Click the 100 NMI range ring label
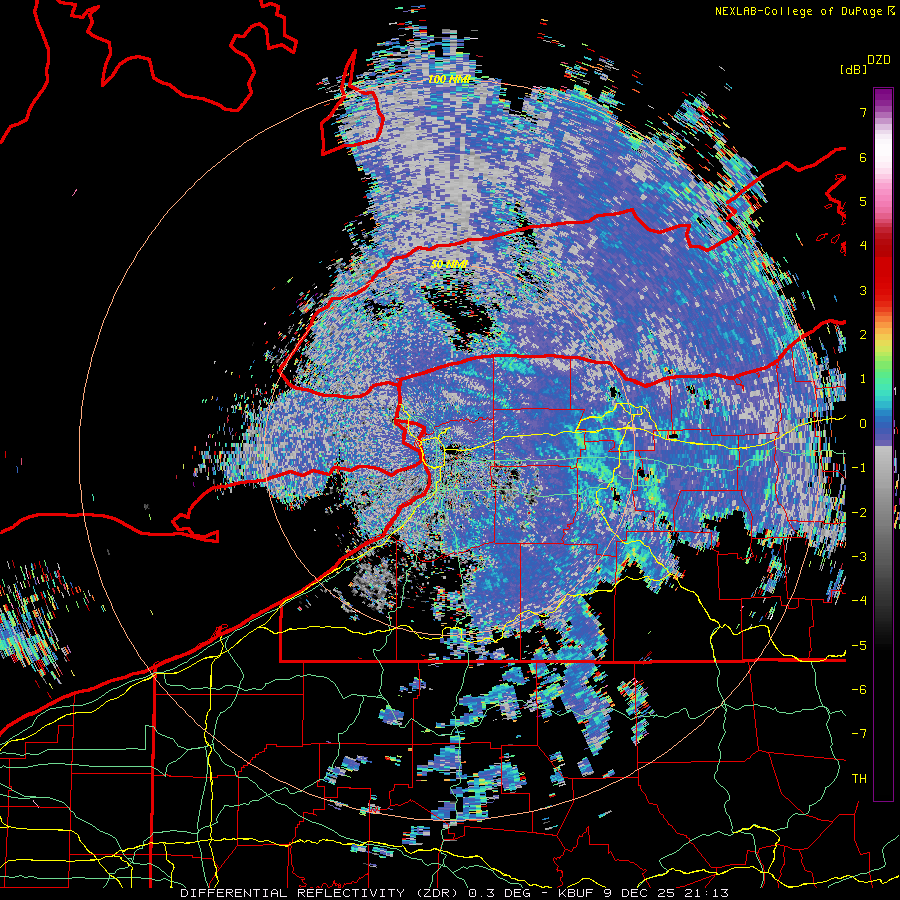 (x=449, y=79)
